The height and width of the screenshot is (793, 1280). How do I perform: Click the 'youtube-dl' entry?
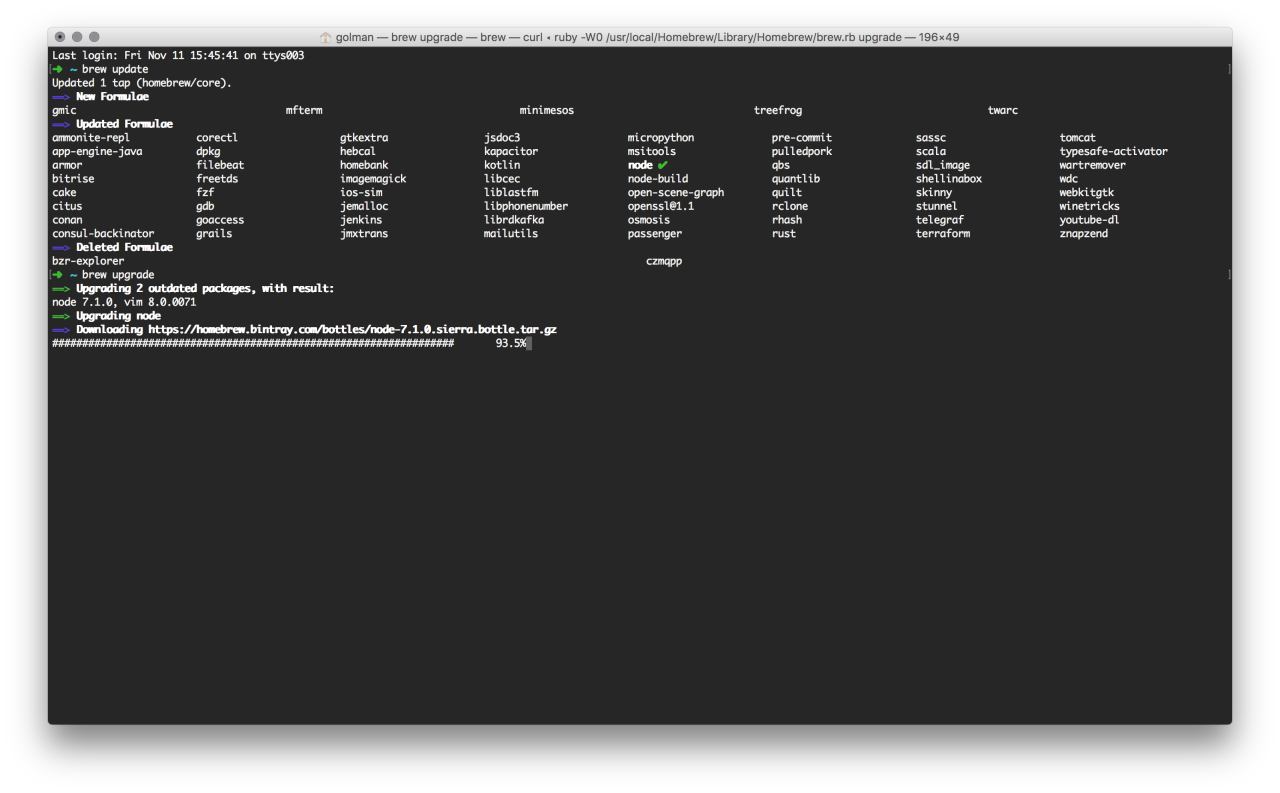coord(1090,220)
